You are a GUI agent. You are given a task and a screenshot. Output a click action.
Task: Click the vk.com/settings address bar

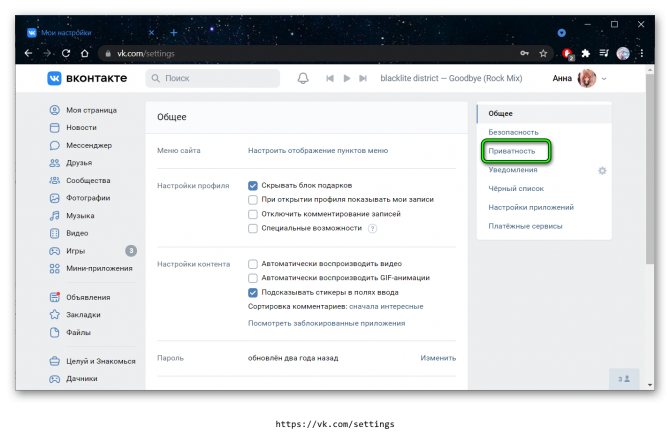coord(308,53)
